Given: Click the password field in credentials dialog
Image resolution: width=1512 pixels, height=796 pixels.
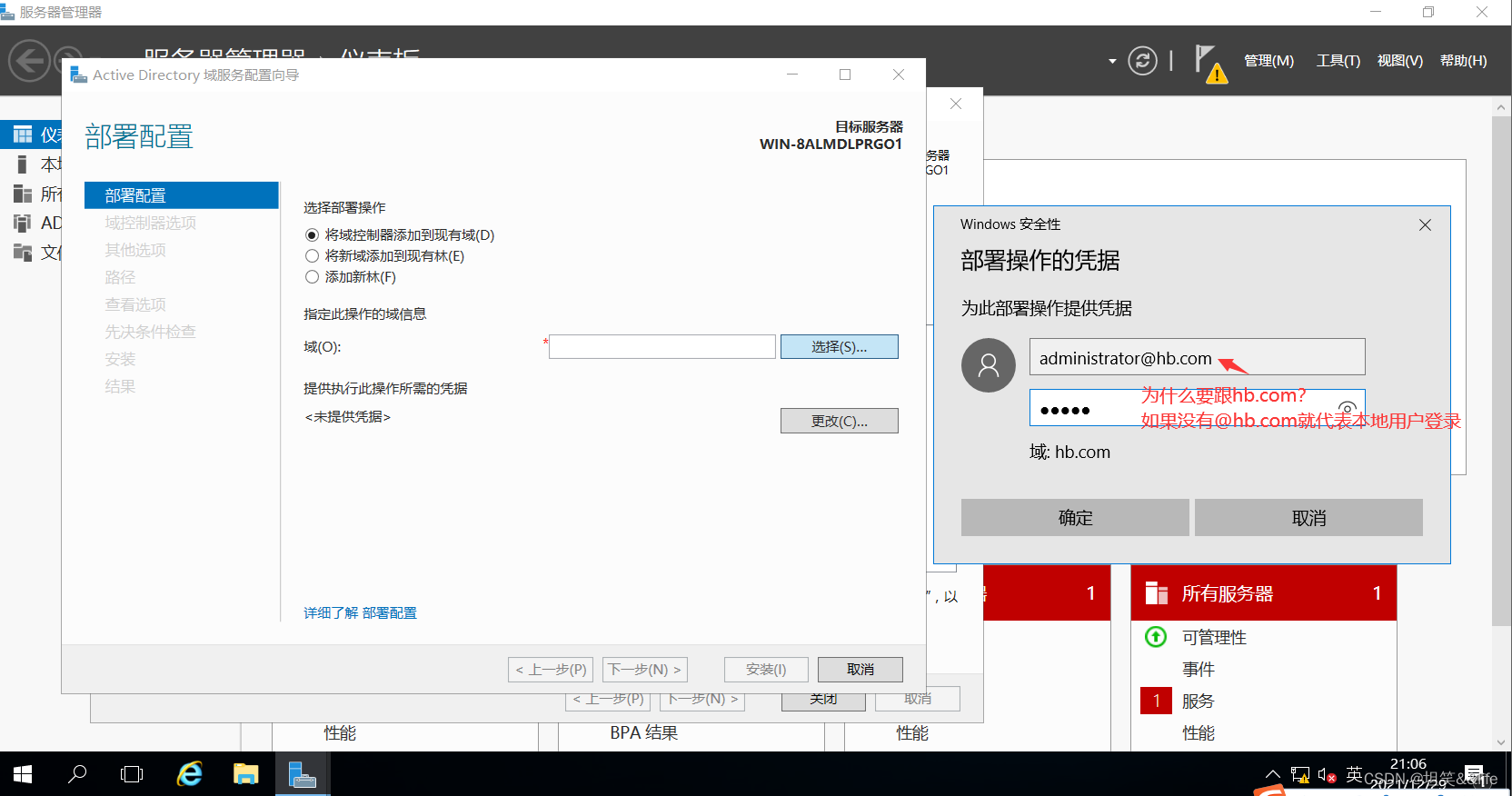Looking at the screenshot, I should pyautogui.click(x=1197, y=408).
